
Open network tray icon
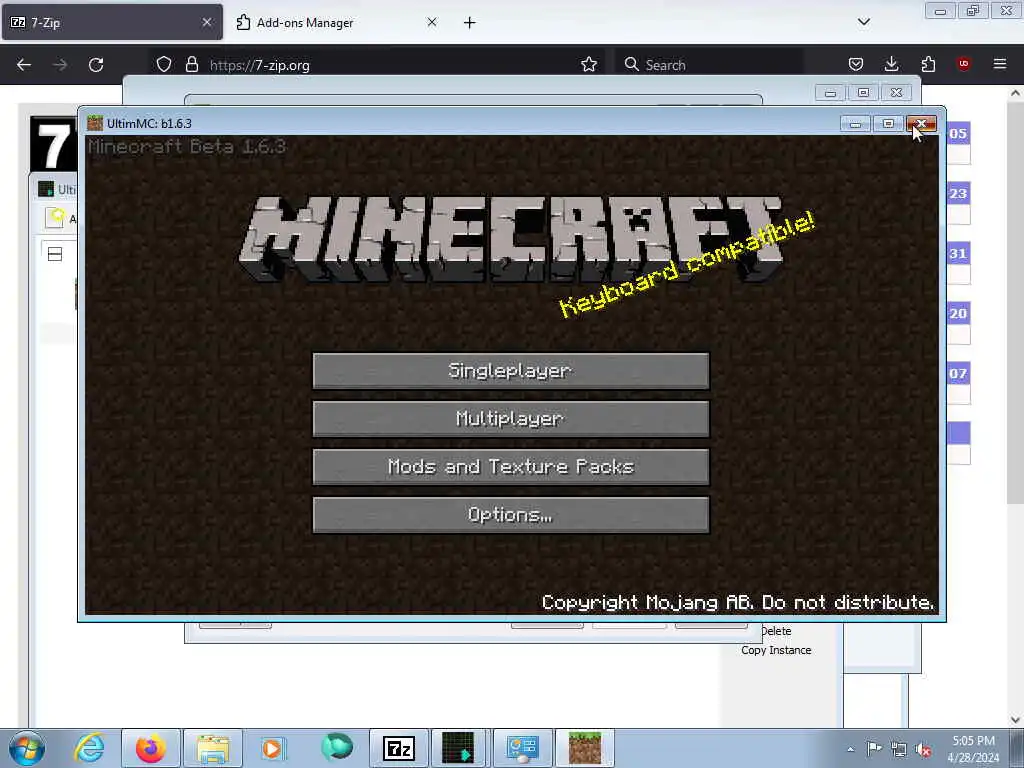[899, 749]
